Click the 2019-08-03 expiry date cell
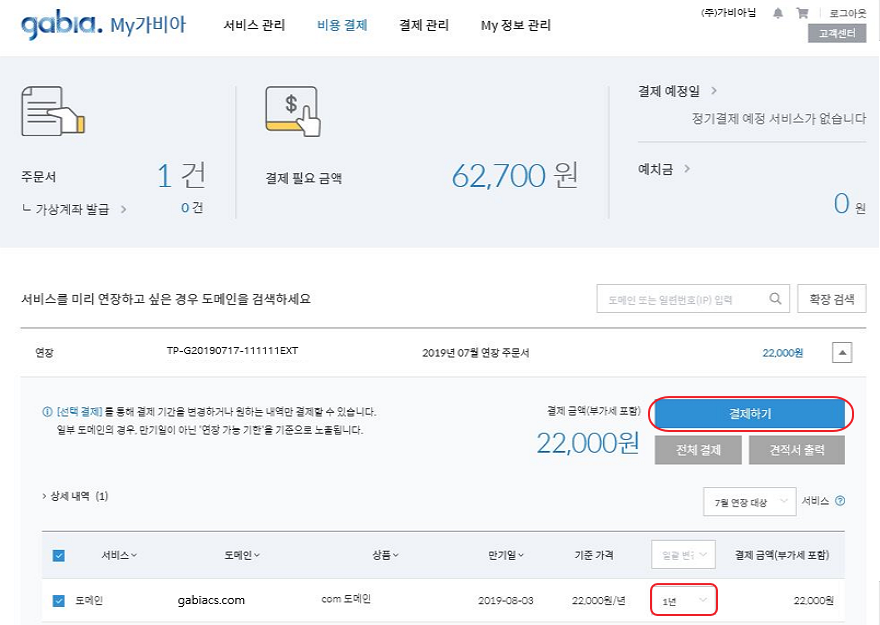Viewport: 880px width, 625px height. tap(506, 600)
